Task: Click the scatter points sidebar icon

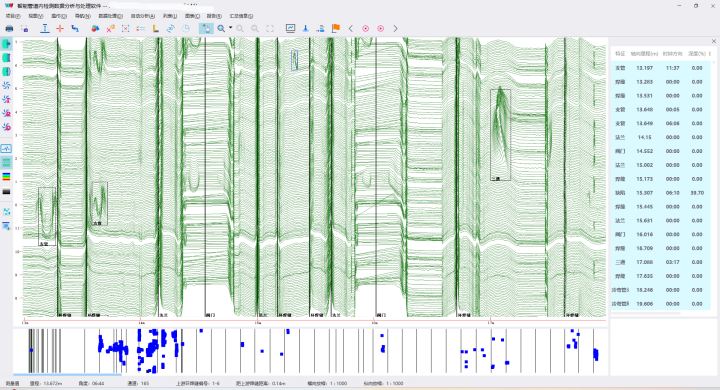Action: tap(6, 212)
